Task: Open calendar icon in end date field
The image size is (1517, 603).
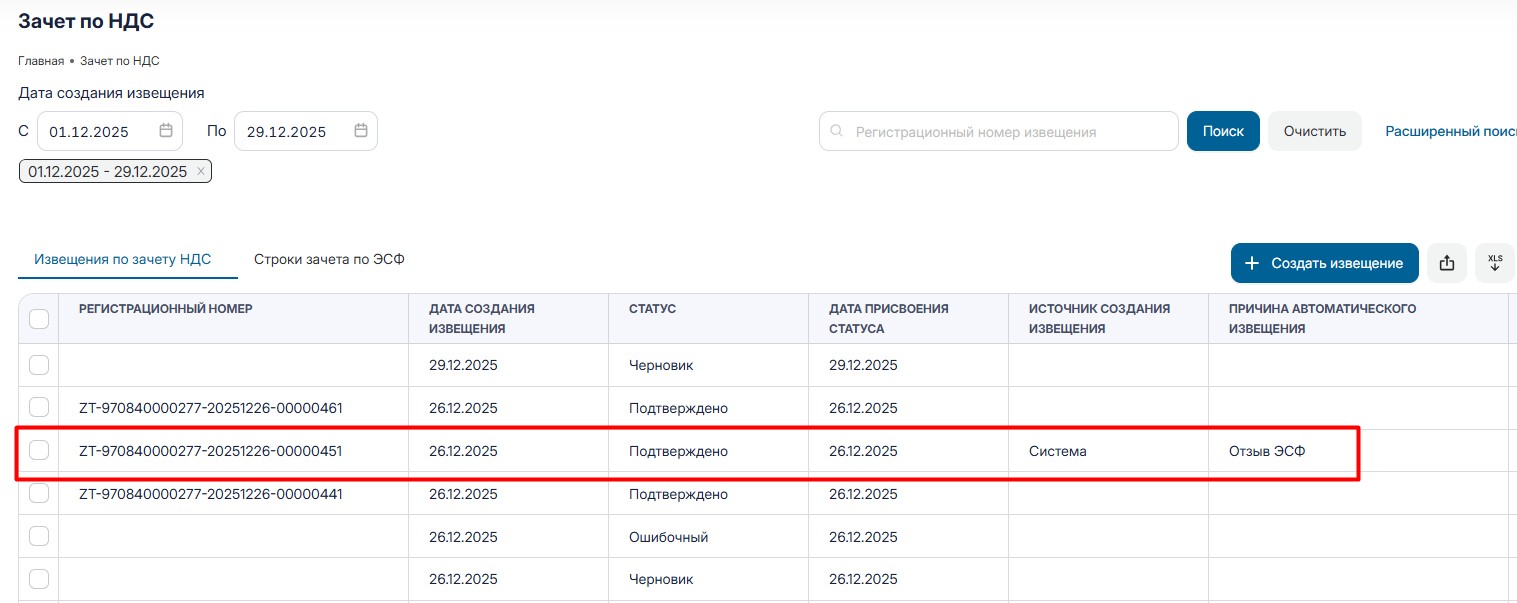Action: 361,131
